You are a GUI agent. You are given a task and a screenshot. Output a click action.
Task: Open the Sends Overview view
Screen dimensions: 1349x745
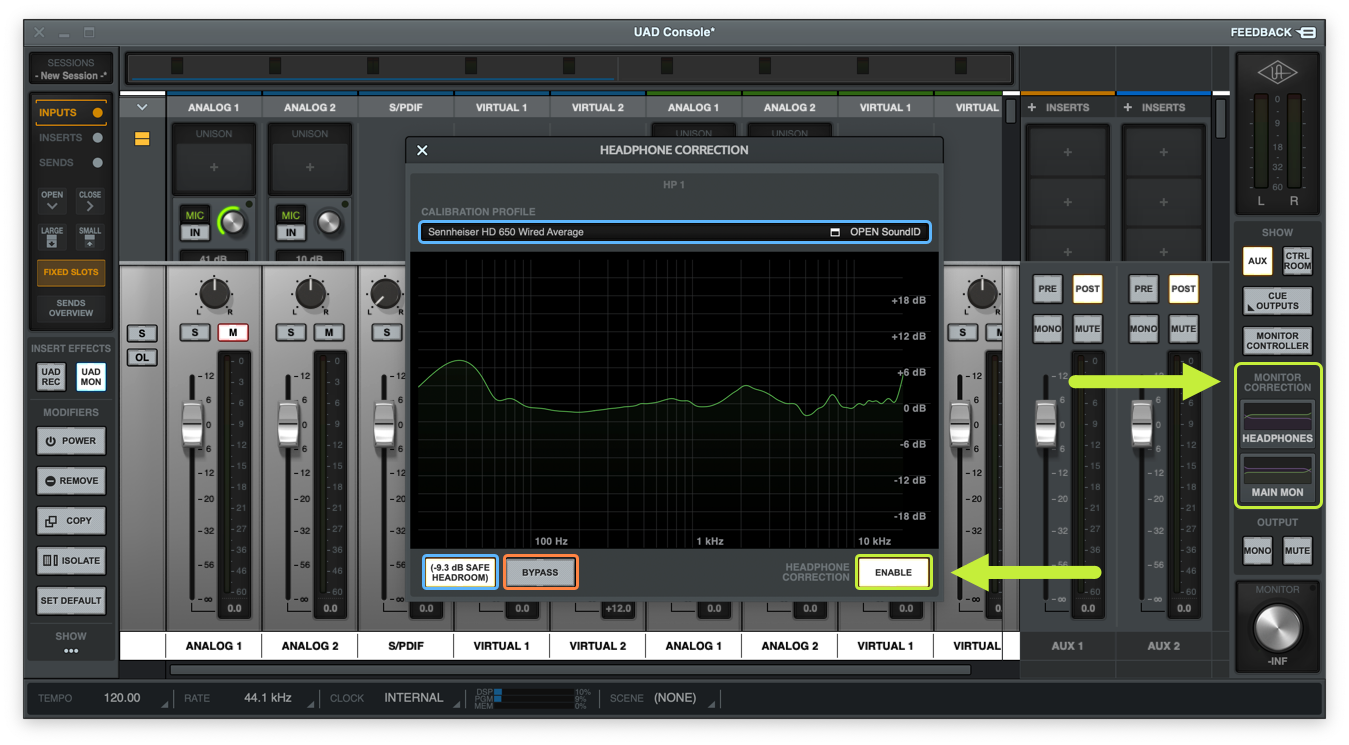71,308
